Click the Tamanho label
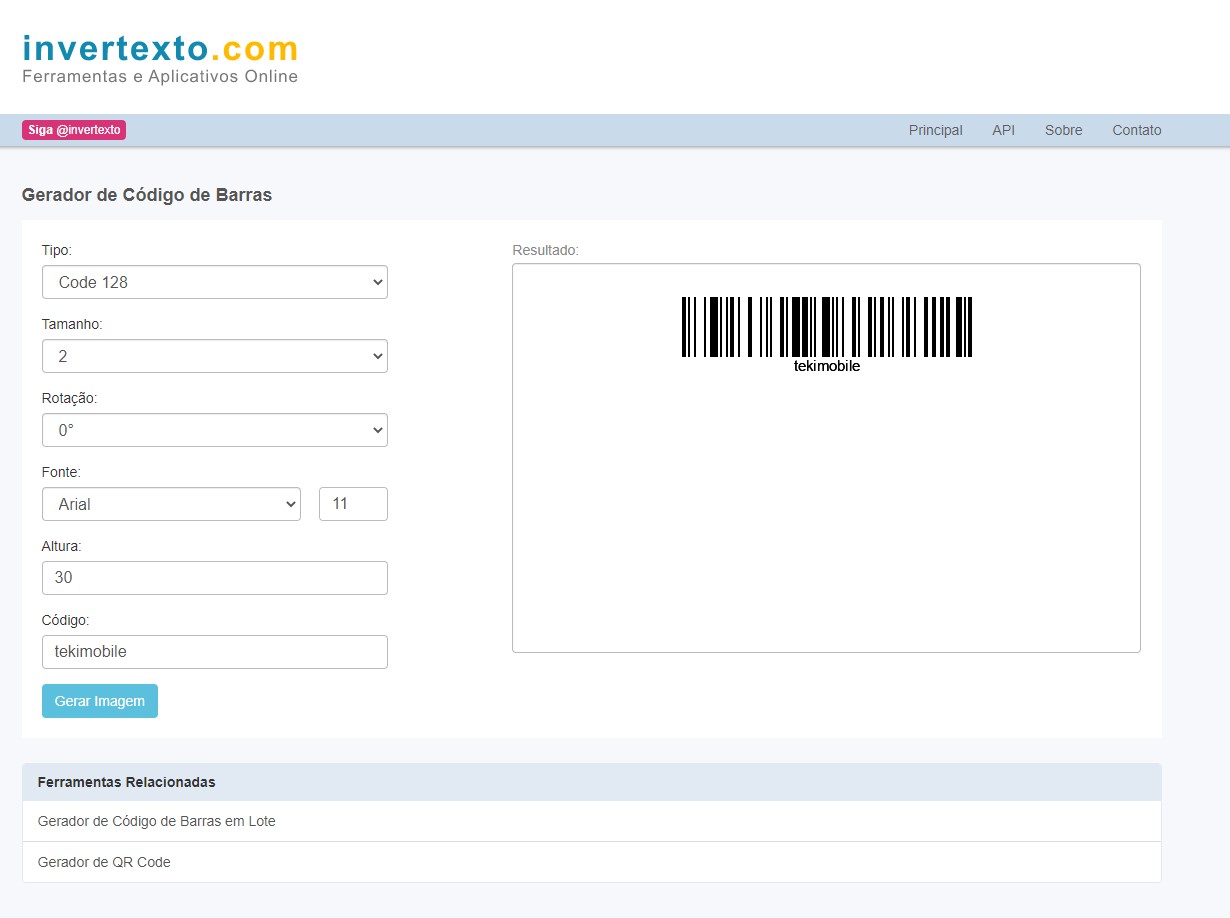This screenshot has width=1230, height=918. [x=72, y=324]
